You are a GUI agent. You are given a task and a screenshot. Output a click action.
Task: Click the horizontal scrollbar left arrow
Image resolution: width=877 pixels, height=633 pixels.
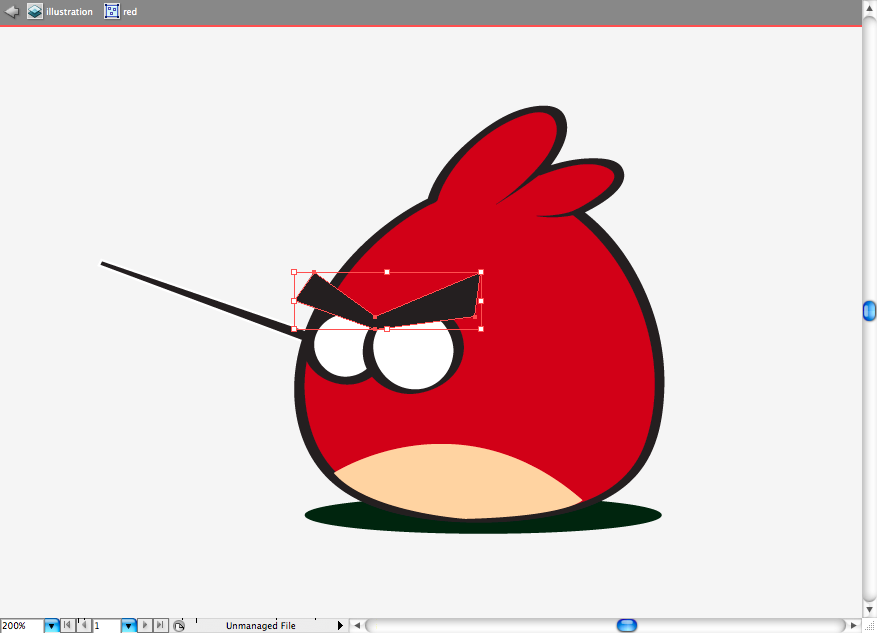(x=357, y=625)
